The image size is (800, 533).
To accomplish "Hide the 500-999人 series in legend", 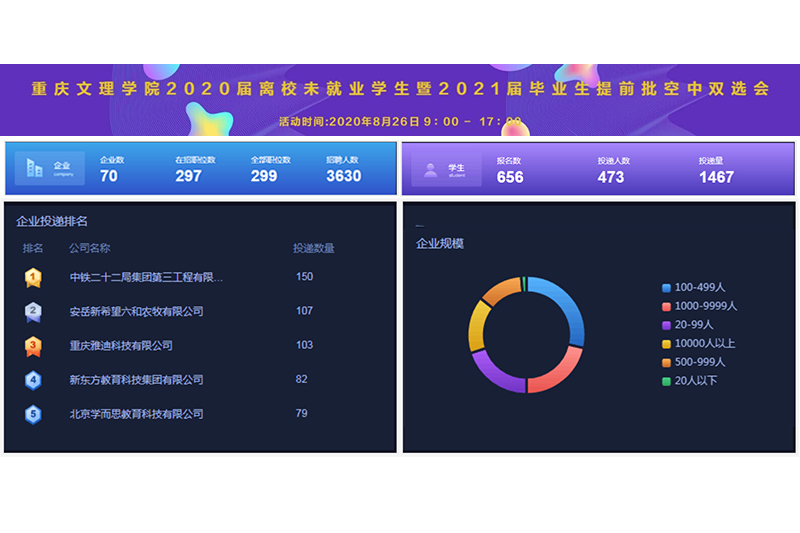I will click(x=699, y=362).
